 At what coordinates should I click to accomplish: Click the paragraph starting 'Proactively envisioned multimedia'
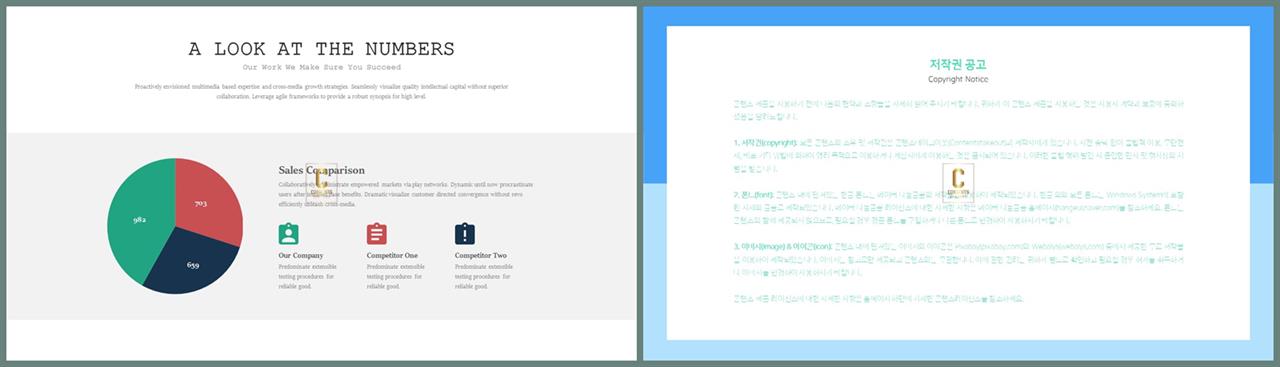[x=321, y=92]
